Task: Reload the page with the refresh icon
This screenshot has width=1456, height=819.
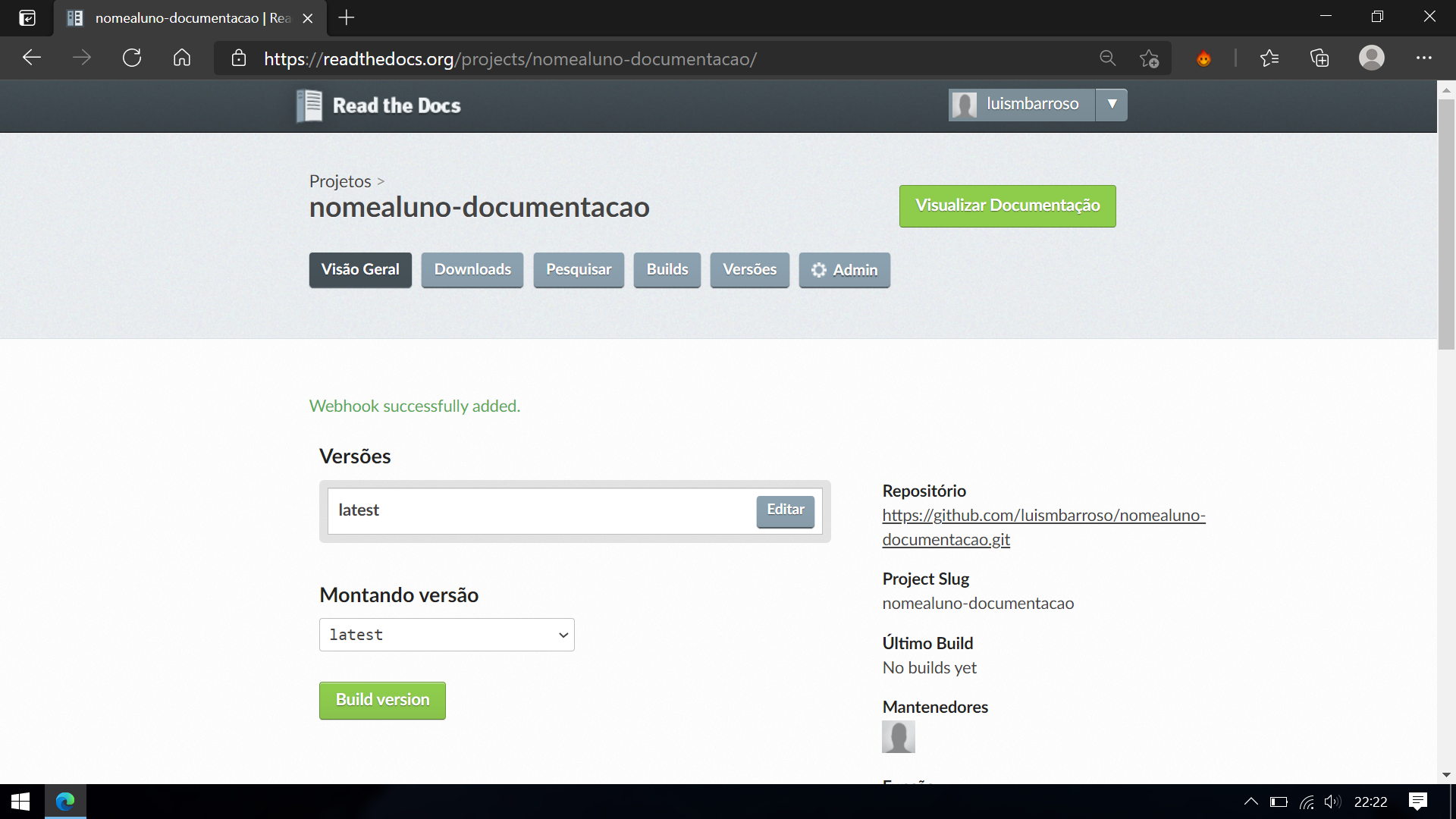Action: pyautogui.click(x=132, y=58)
